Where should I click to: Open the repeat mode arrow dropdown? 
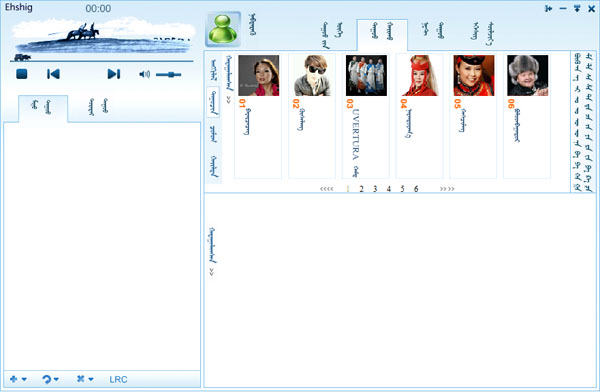pos(51,379)
